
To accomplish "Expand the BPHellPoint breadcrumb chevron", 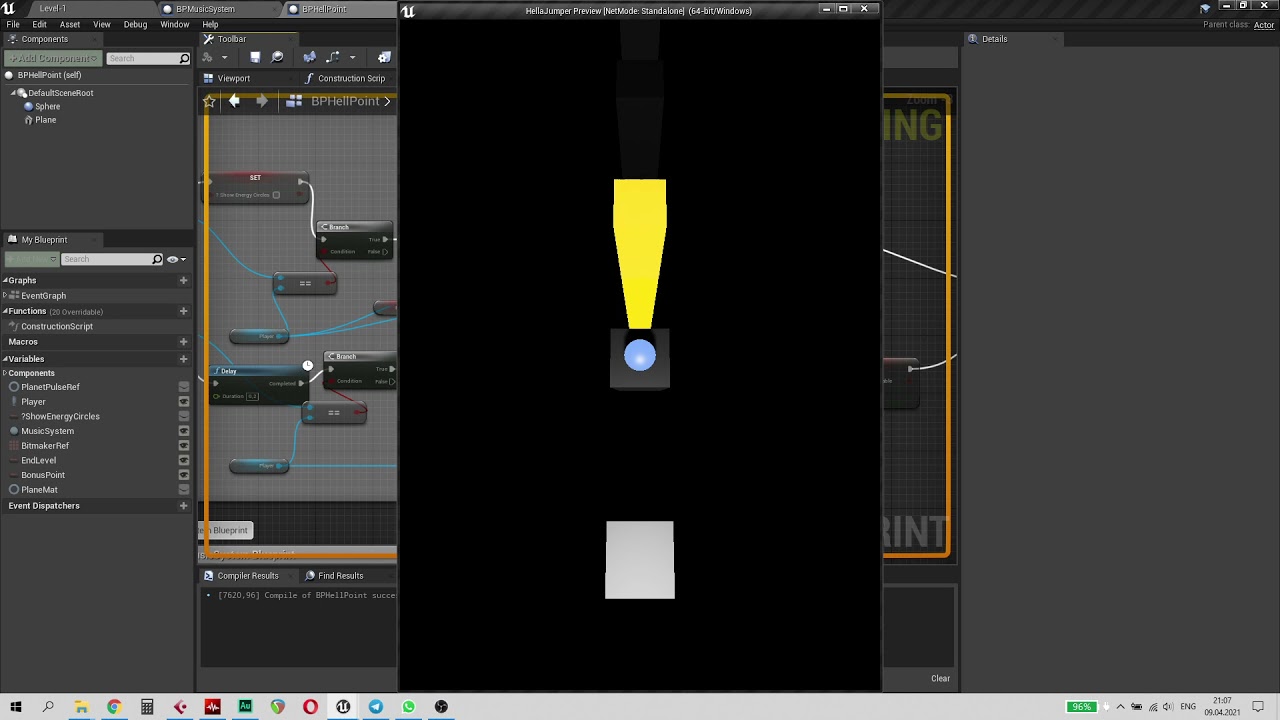I will [387, 101].
